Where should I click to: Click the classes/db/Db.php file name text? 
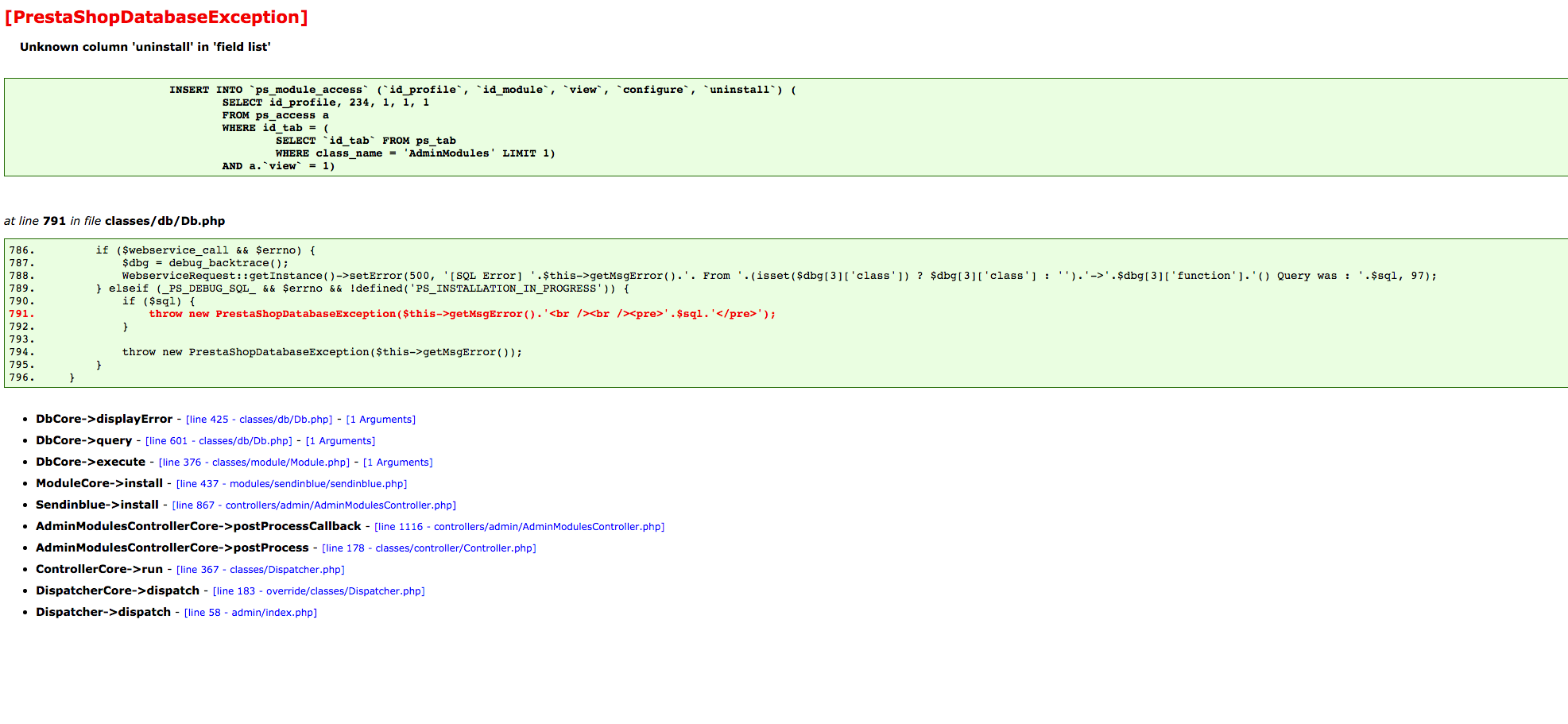[165, 221]
